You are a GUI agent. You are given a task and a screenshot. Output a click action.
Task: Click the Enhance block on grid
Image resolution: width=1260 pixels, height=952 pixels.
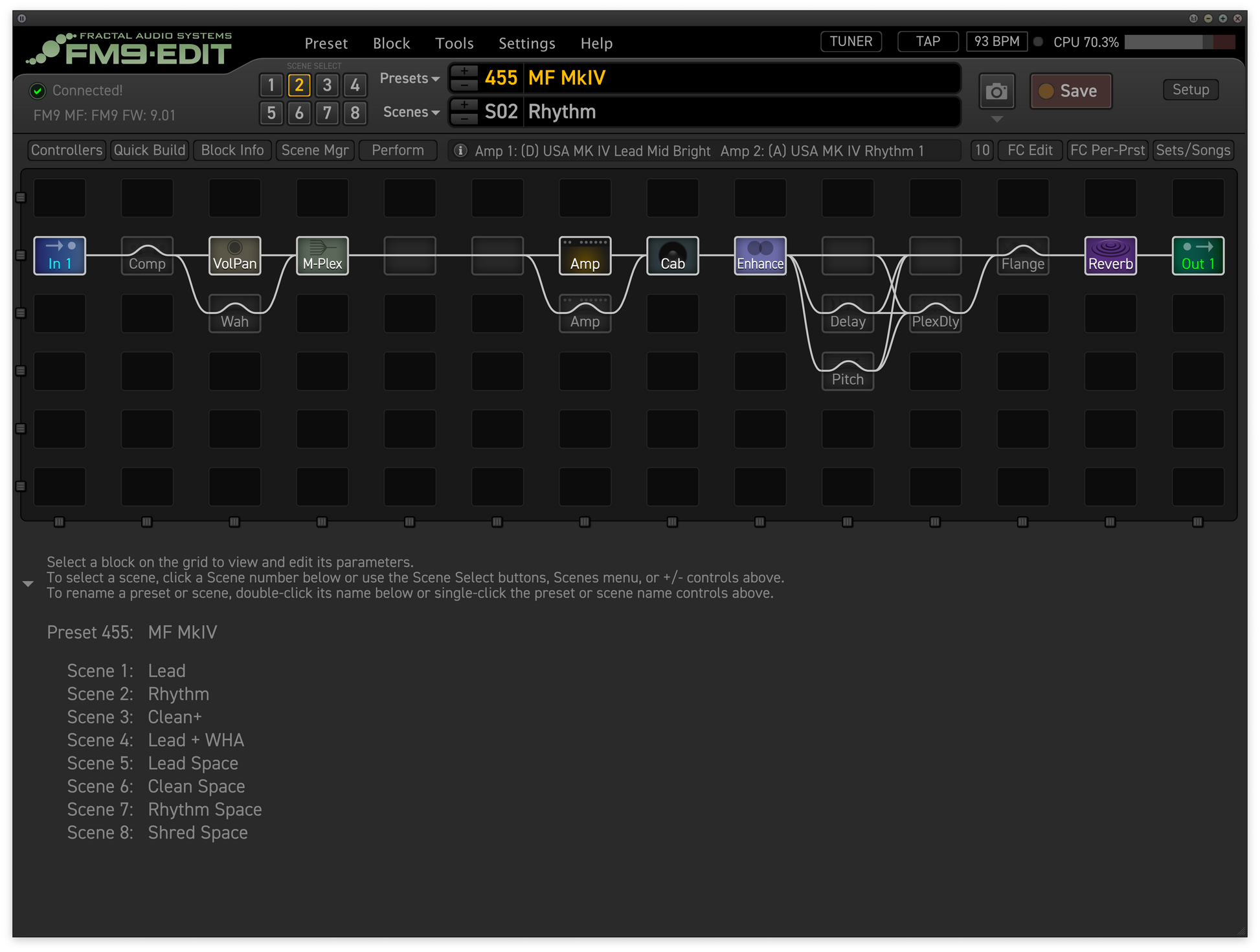tap(759, 256)
